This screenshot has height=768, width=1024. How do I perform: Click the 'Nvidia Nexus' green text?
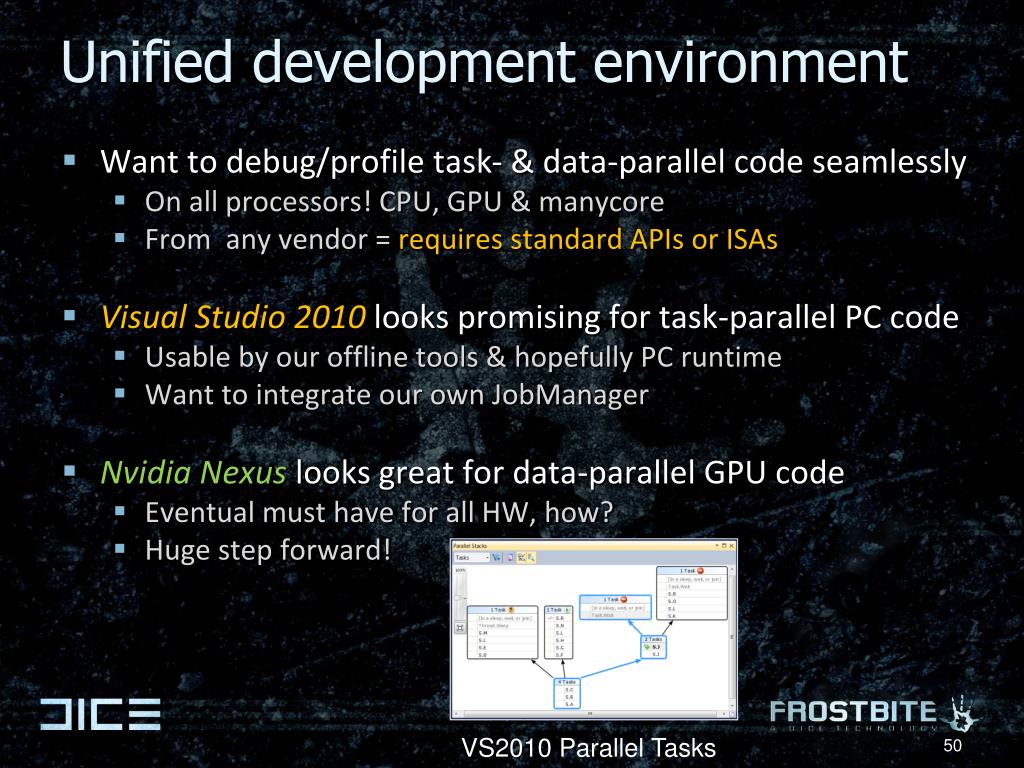coord(193,473)
